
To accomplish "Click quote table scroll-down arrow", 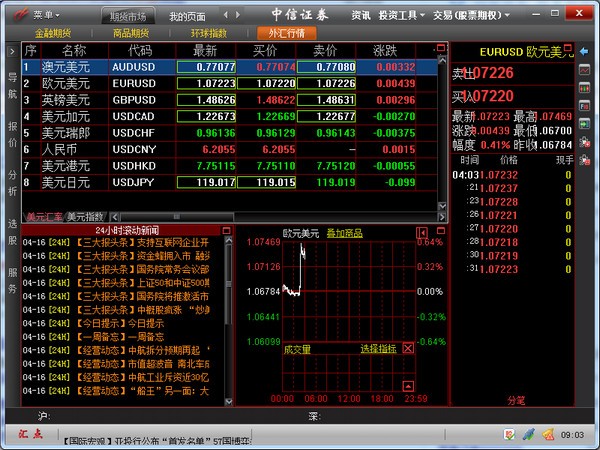I will pos(442,206).
